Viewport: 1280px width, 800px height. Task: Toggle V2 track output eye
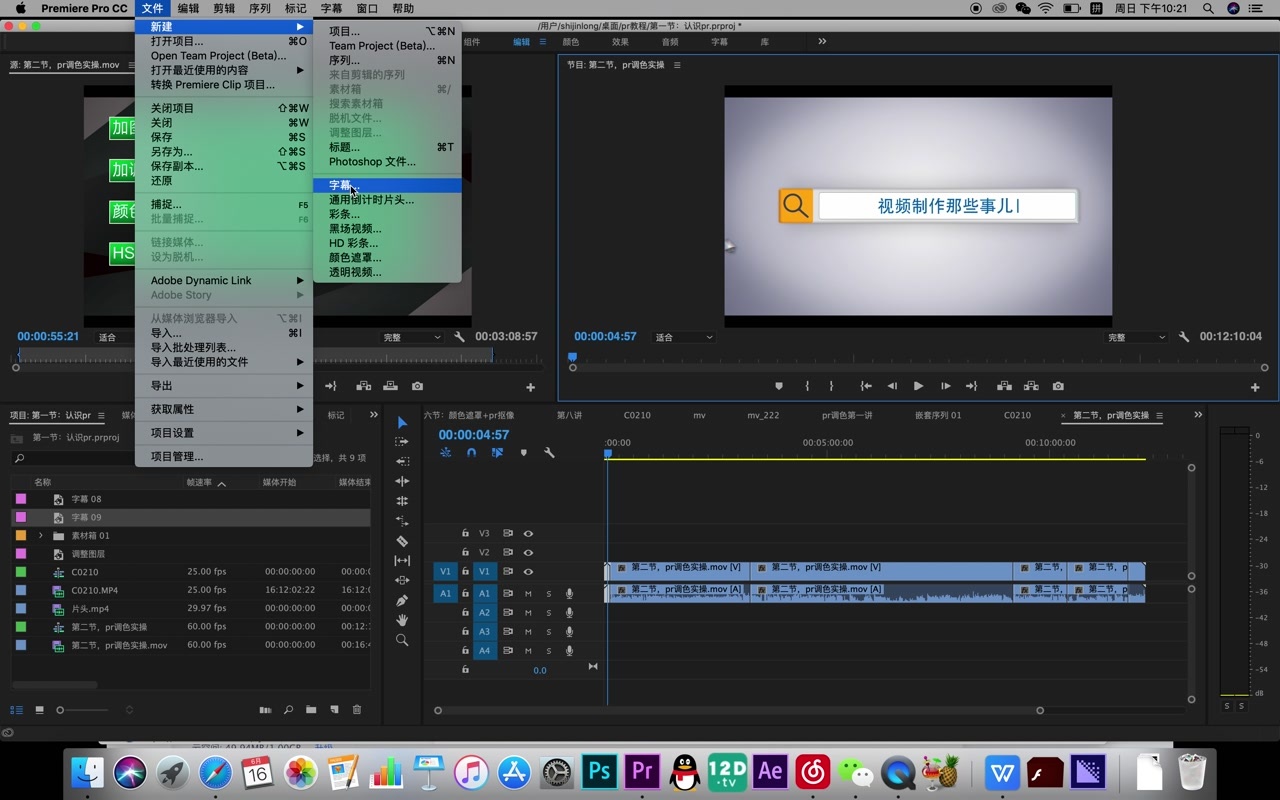click(x=528, y=552)
